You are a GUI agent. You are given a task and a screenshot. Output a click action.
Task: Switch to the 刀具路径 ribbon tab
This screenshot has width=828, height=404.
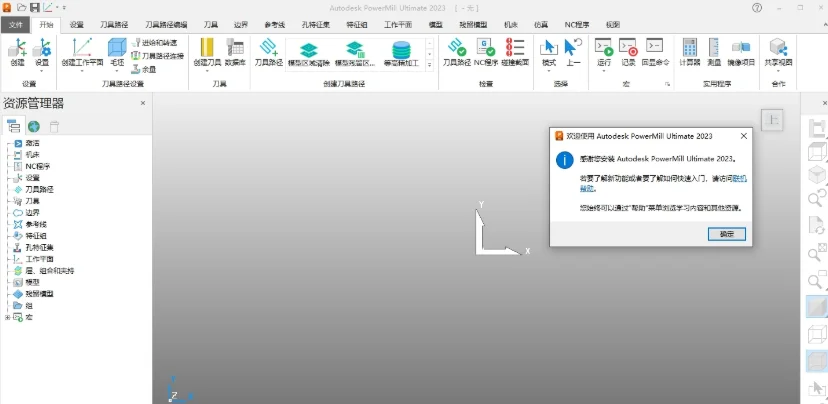tap(114, 25)
